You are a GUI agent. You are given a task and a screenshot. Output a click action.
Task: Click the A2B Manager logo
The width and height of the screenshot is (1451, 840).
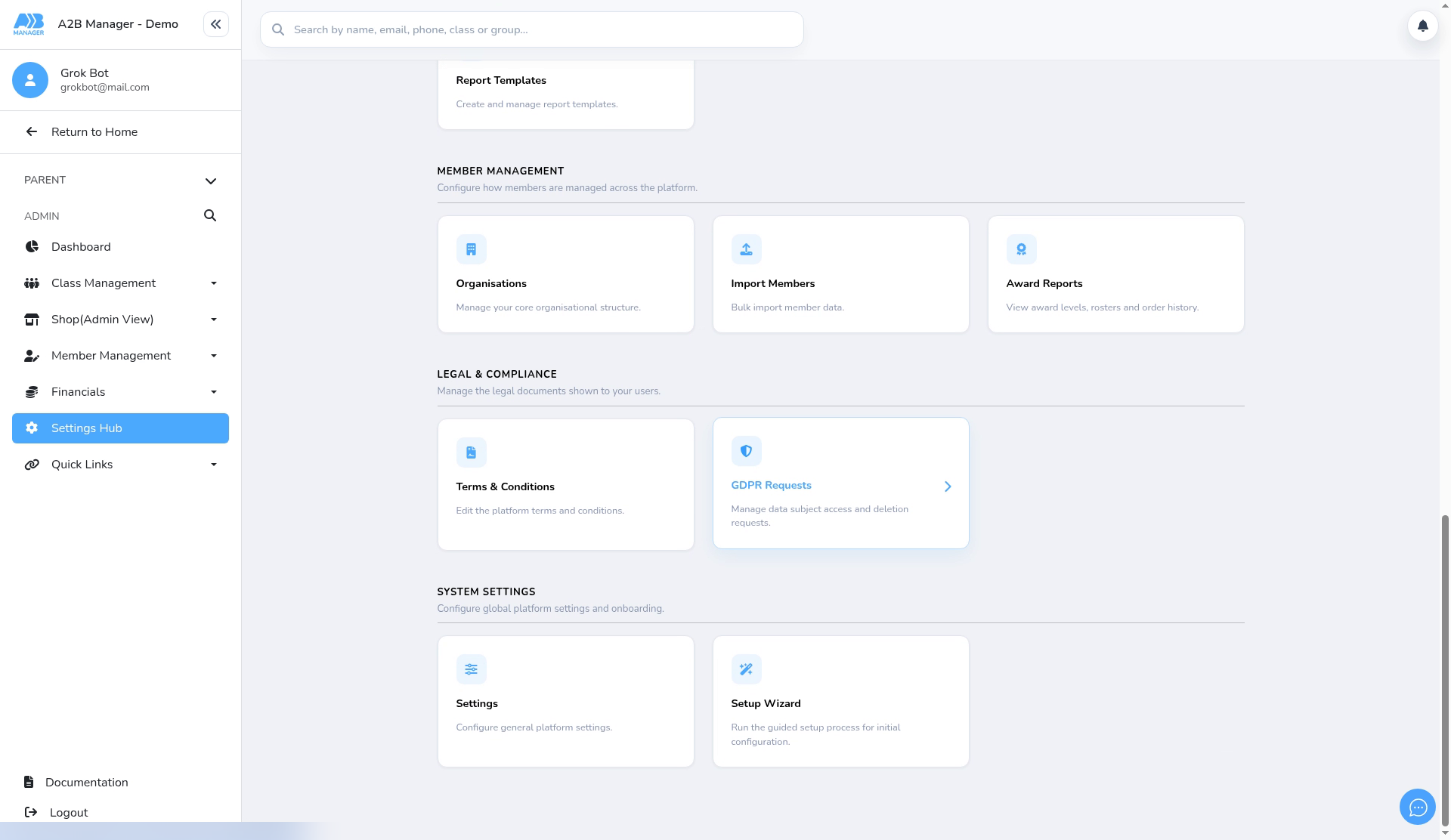29,24
